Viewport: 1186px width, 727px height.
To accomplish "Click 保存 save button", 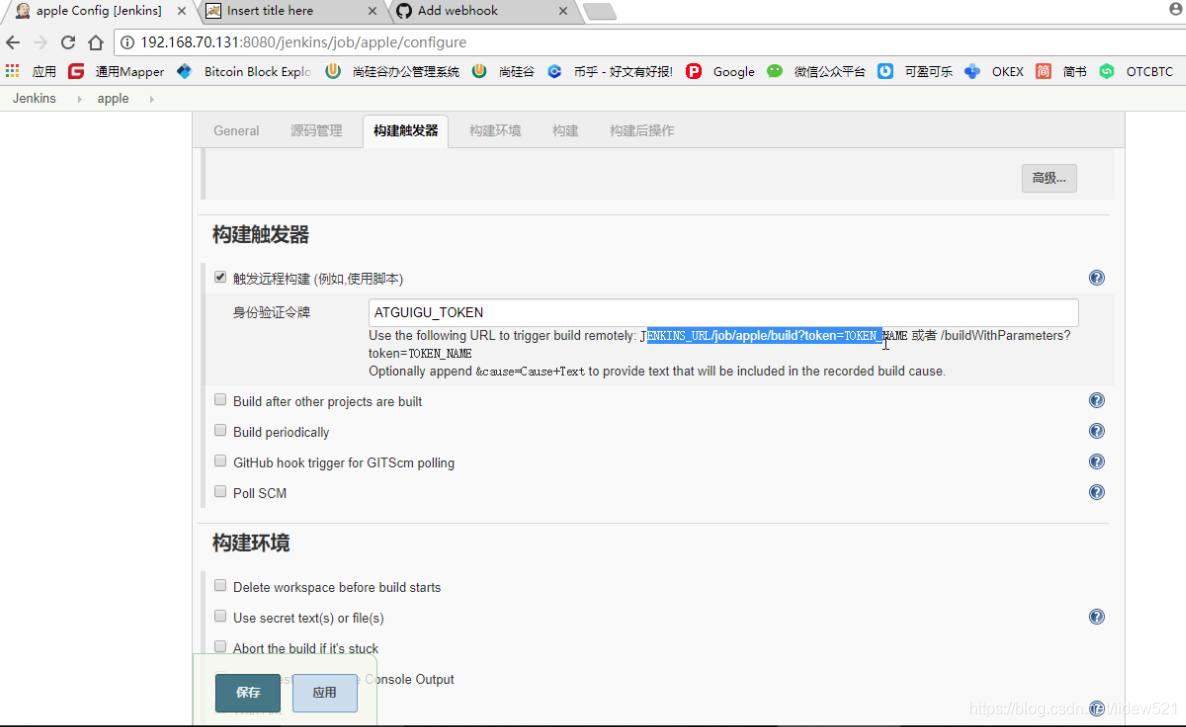I will click(x=248, y=692).
